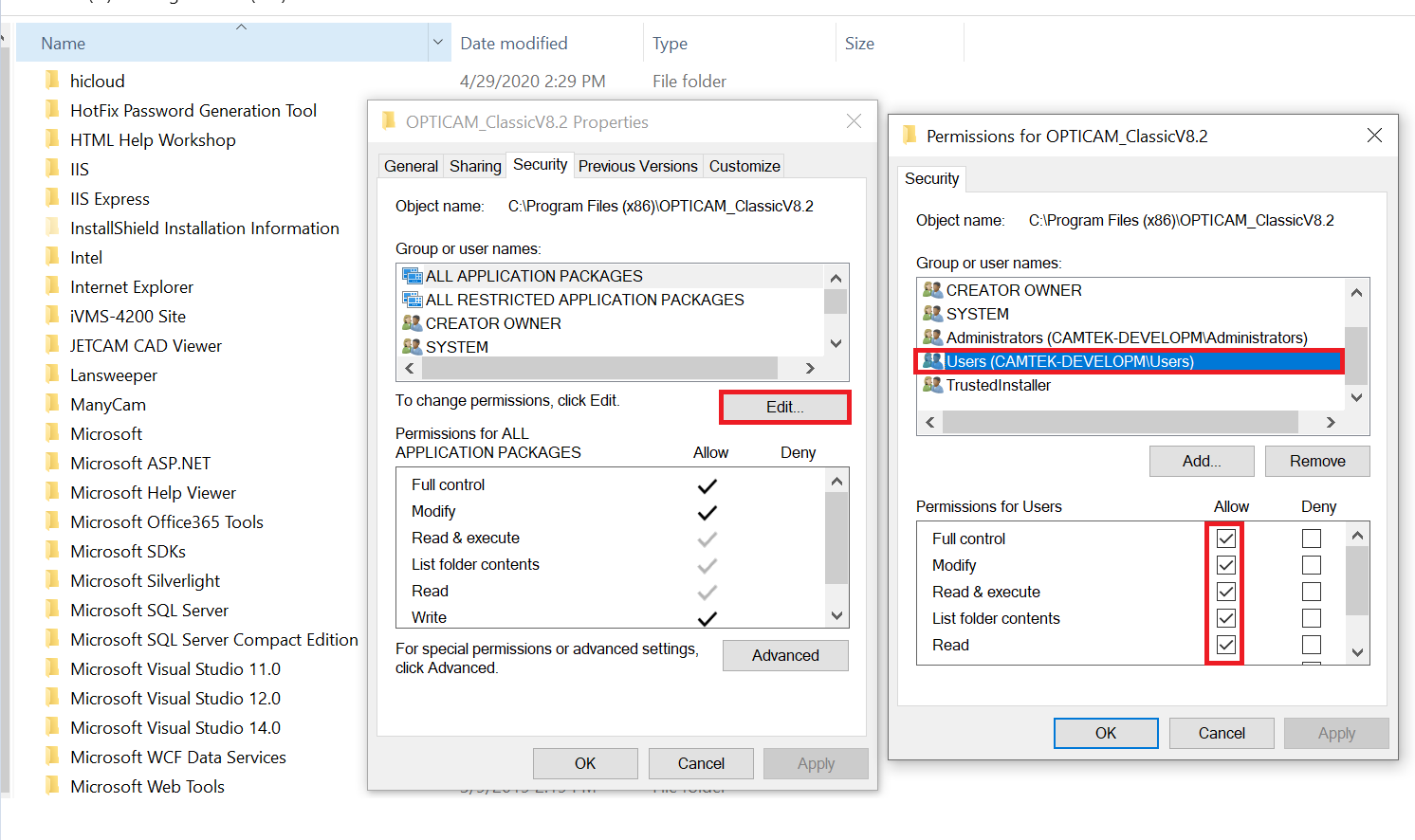Image resolution: width=1415 pixels, height=840 pixels.
Task: Click the HTML Help Workshop folder icon
Action: point(52,139)
